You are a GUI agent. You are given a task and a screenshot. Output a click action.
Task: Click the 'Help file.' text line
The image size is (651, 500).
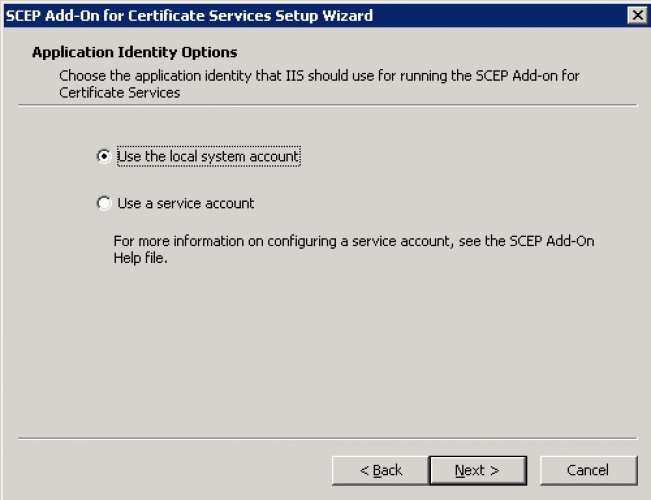click(x=140, y=258)
